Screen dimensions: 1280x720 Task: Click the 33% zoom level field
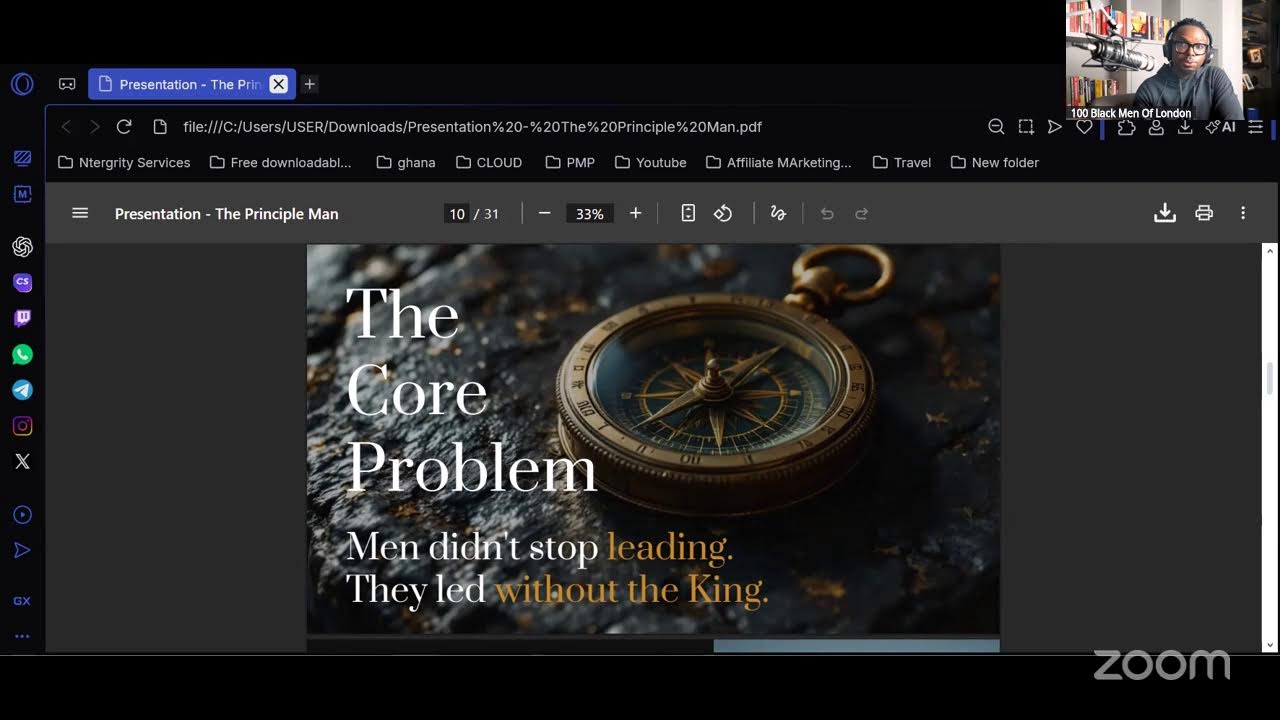pyautogui.click(x=590, y=214)
